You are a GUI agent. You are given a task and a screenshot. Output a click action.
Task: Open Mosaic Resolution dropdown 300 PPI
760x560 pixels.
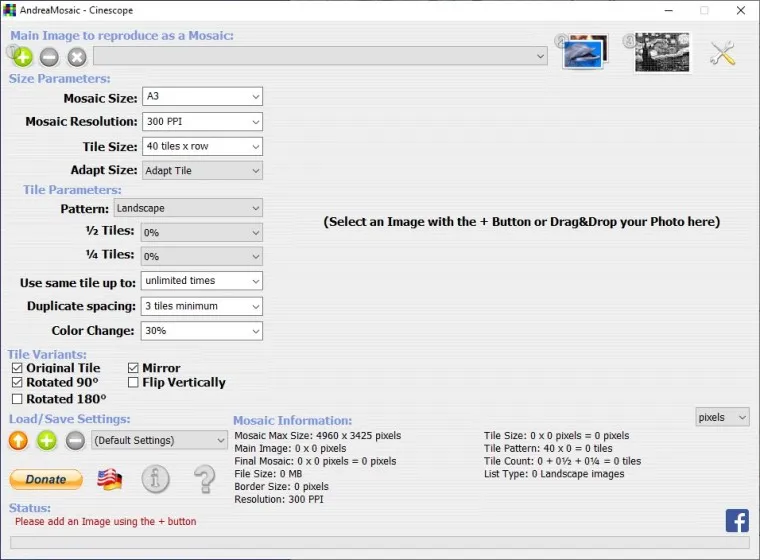tap(203, 122)
